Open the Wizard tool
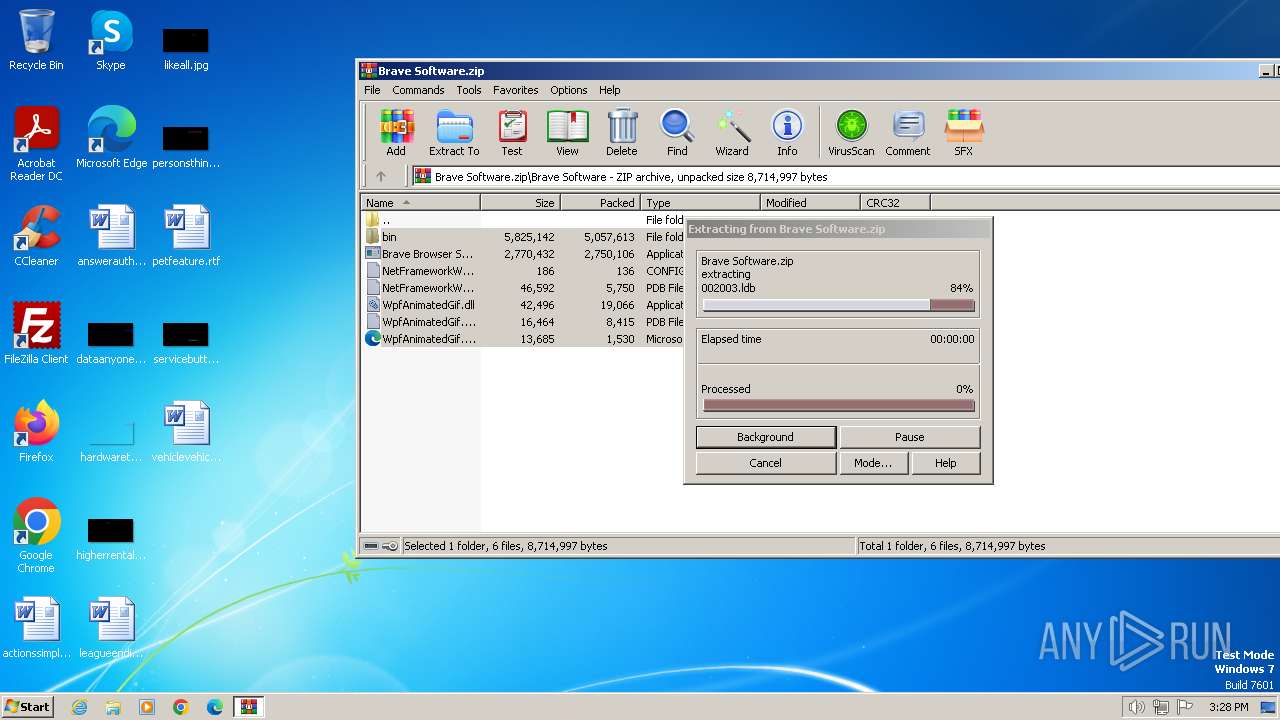The width and height of the screenshot is (1280, 720). [x=732, y=133]
